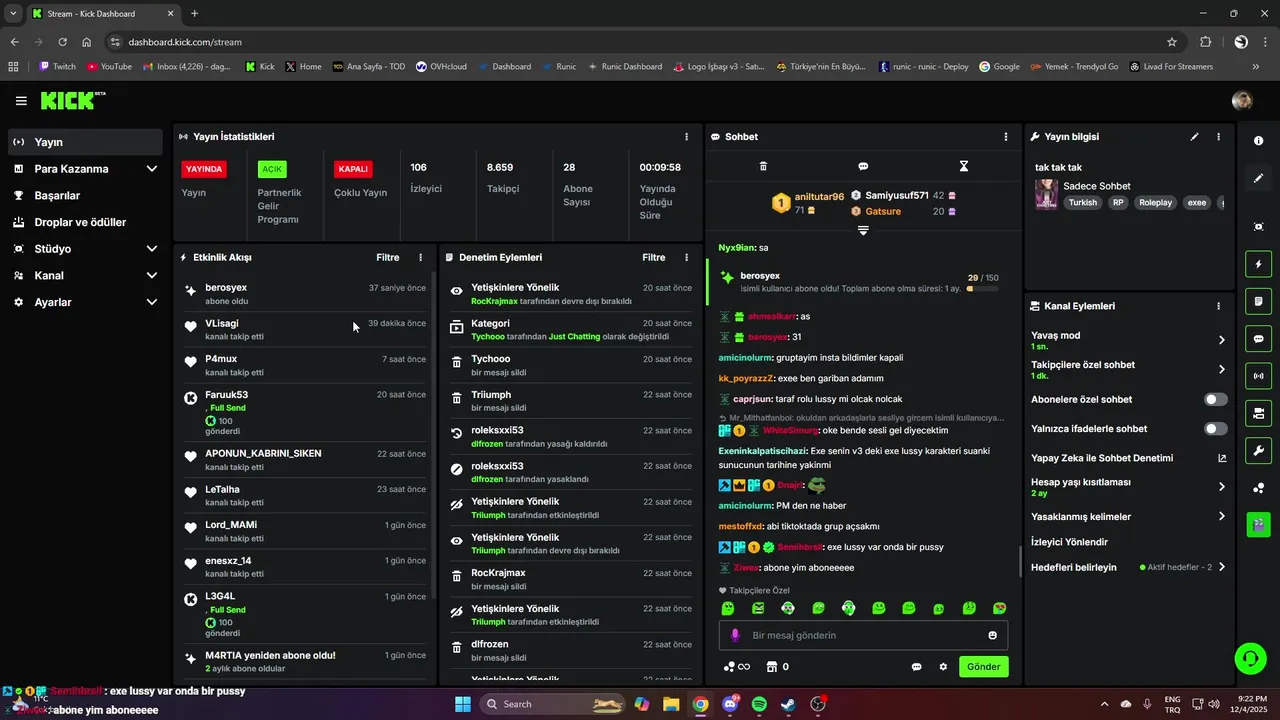The height and width of the screenshot is (720, 1280).
Task: Click Gönder button to send message
Action: click(x=983, y=667)
